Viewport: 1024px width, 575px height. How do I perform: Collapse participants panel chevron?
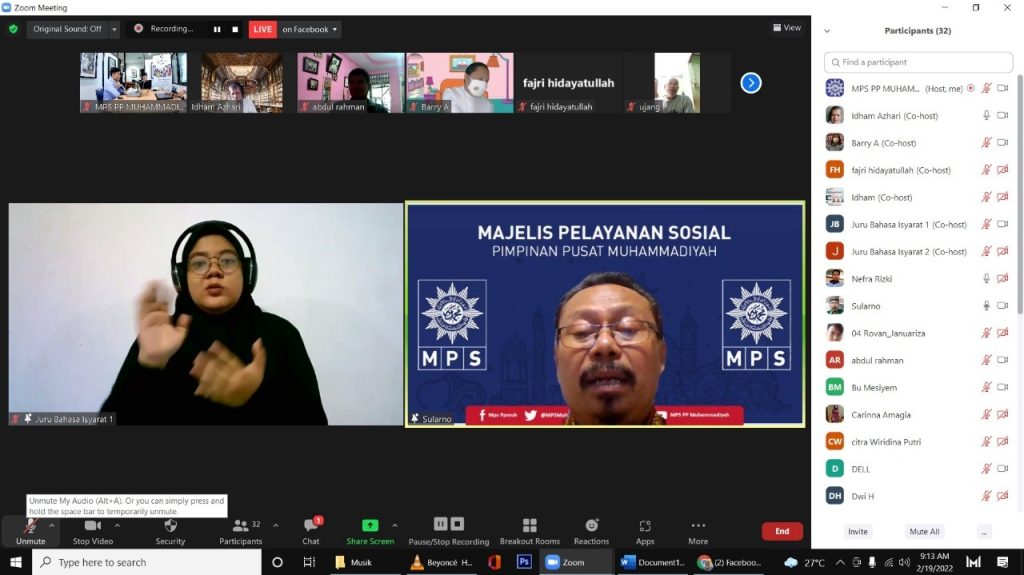tap(827, 31)
